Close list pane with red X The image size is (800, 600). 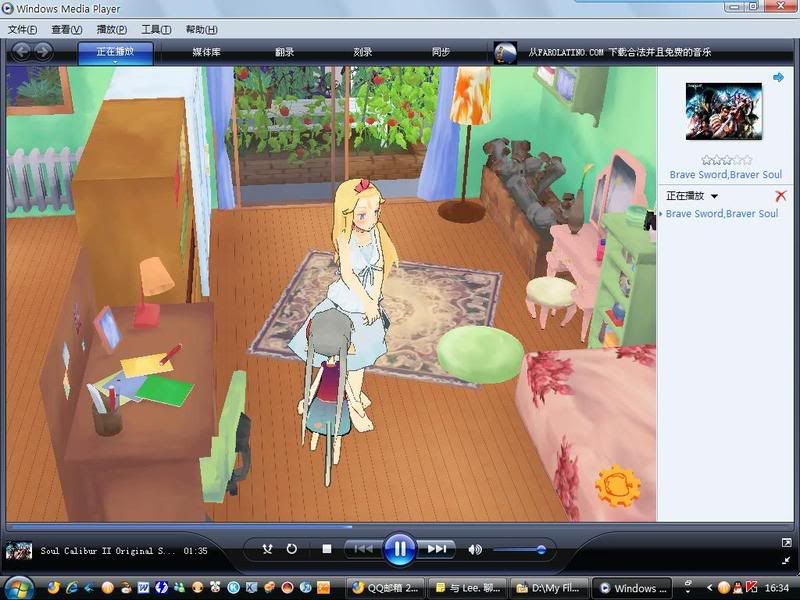coord(780,196)
